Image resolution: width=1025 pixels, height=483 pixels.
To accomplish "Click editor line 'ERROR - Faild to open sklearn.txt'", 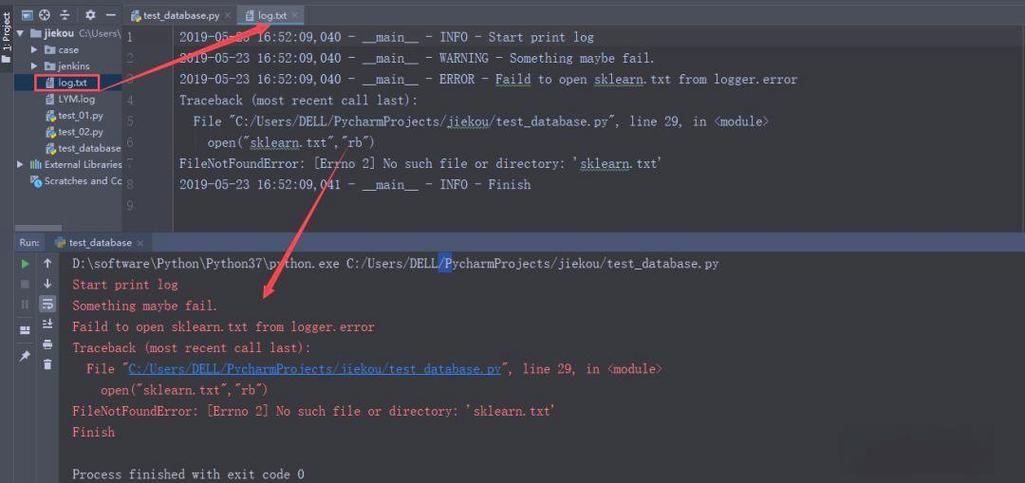I will click(x=488, y=80).
